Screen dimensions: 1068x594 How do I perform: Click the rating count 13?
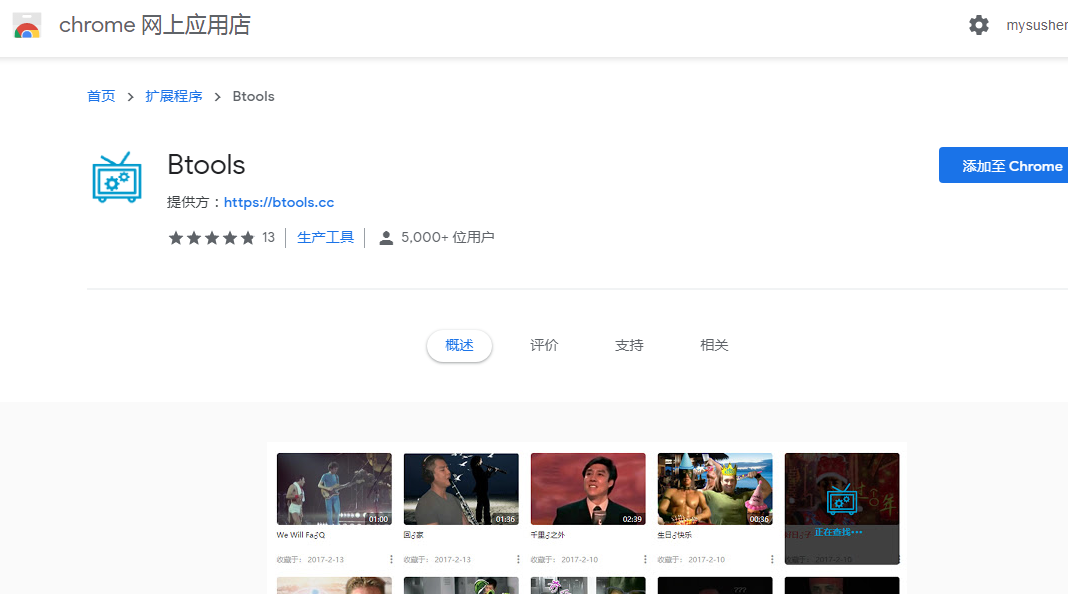coord(268,237)
